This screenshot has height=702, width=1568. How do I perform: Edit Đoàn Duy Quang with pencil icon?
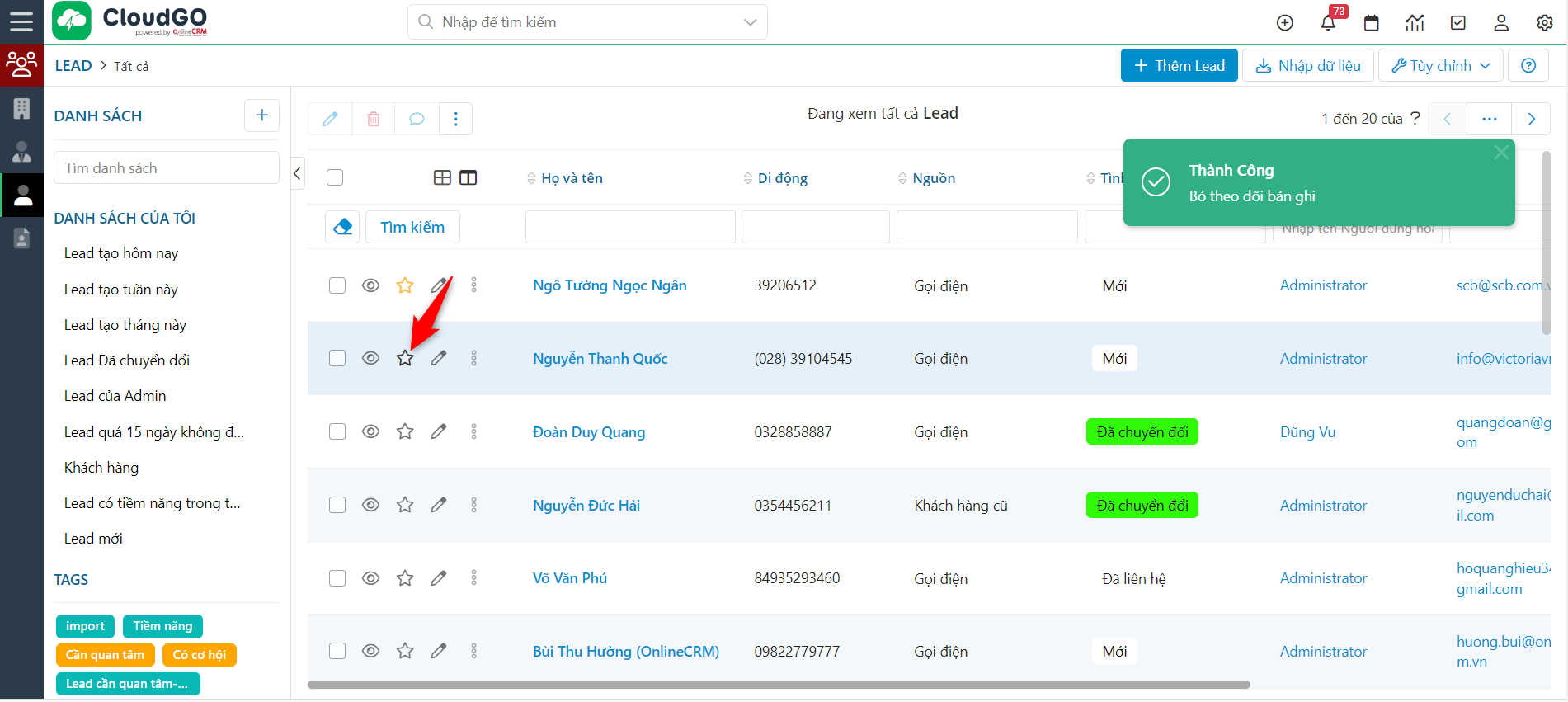pyautogui.click(x=439, y=431)
